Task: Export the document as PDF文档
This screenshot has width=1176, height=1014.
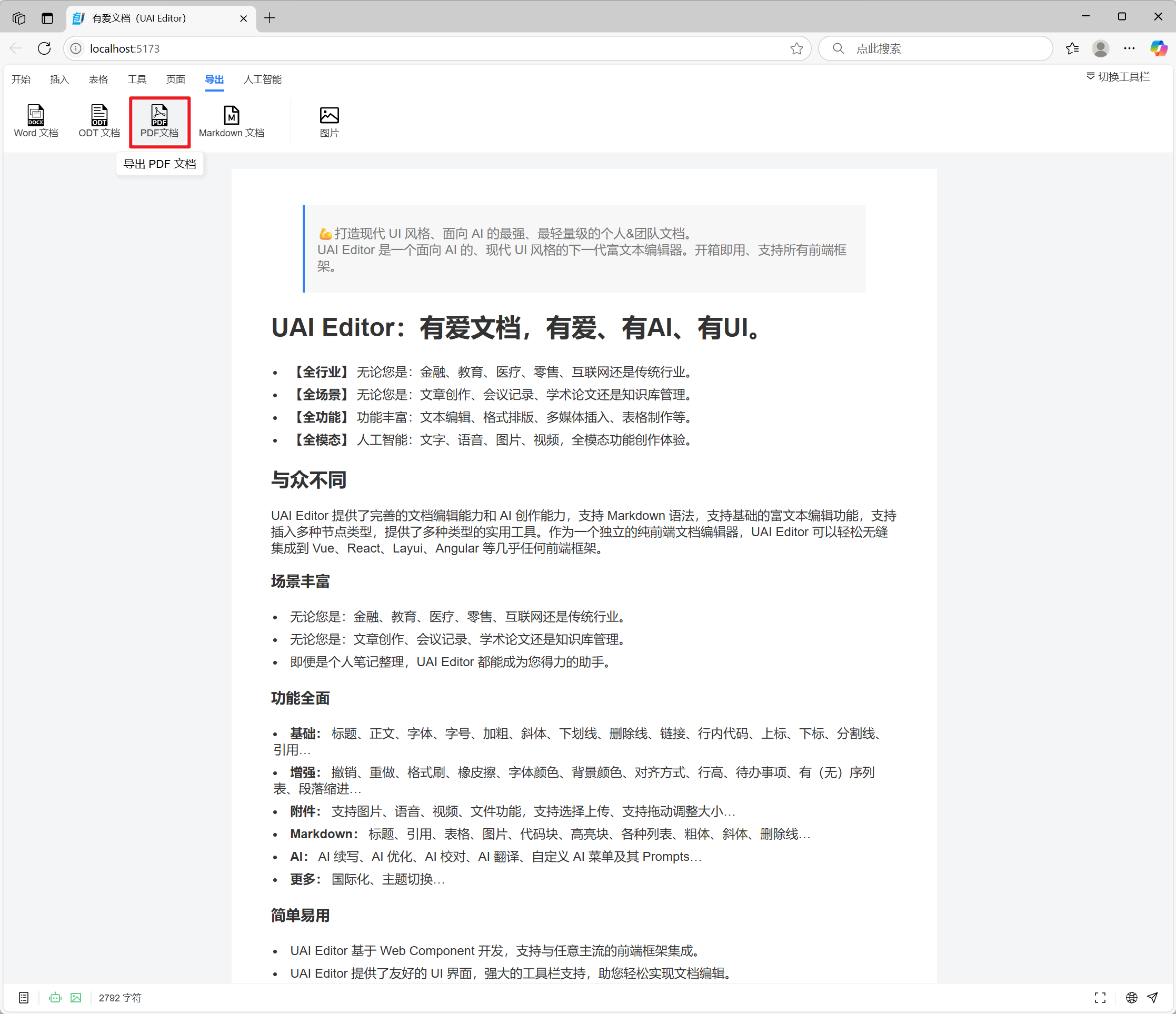Action: tap(160, 122)
